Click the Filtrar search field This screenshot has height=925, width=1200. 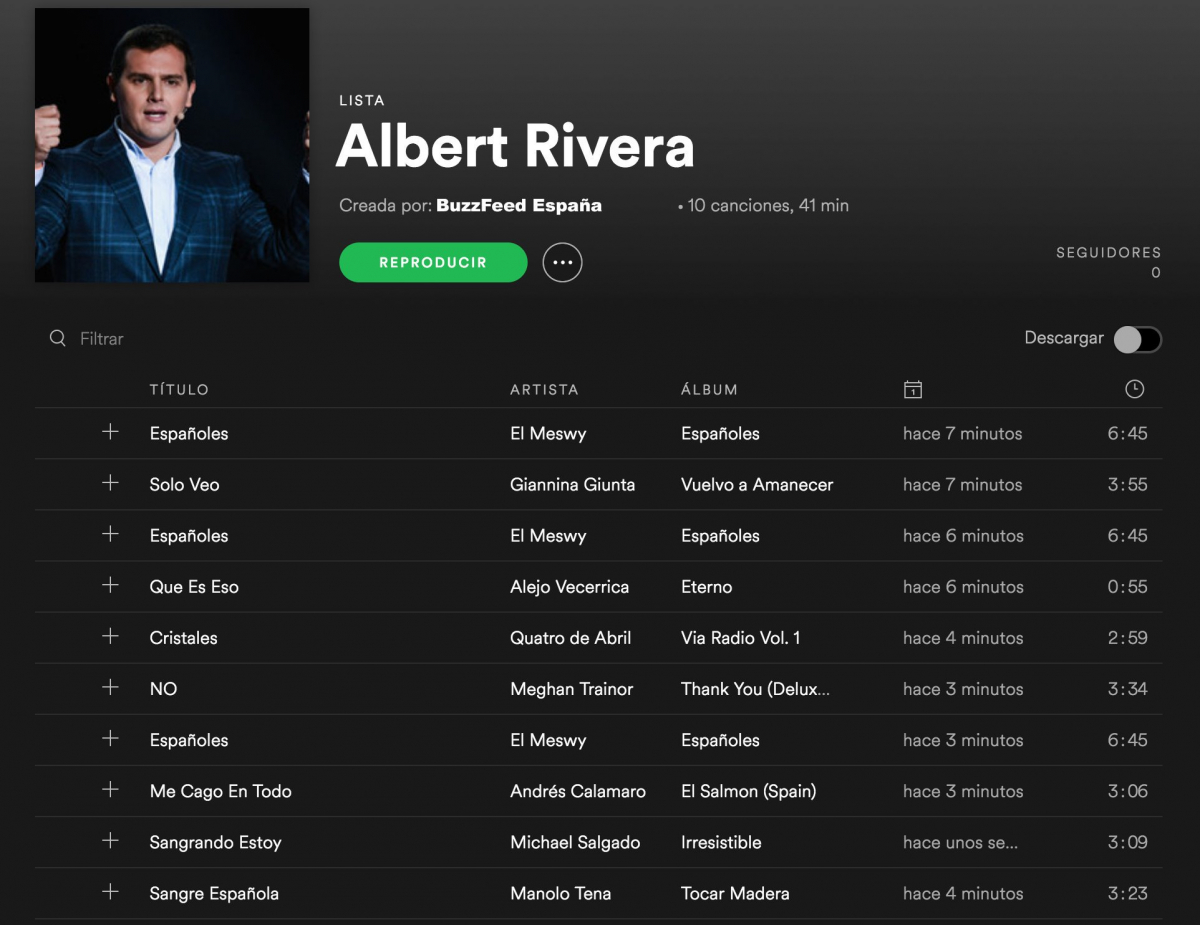[102, 339]
